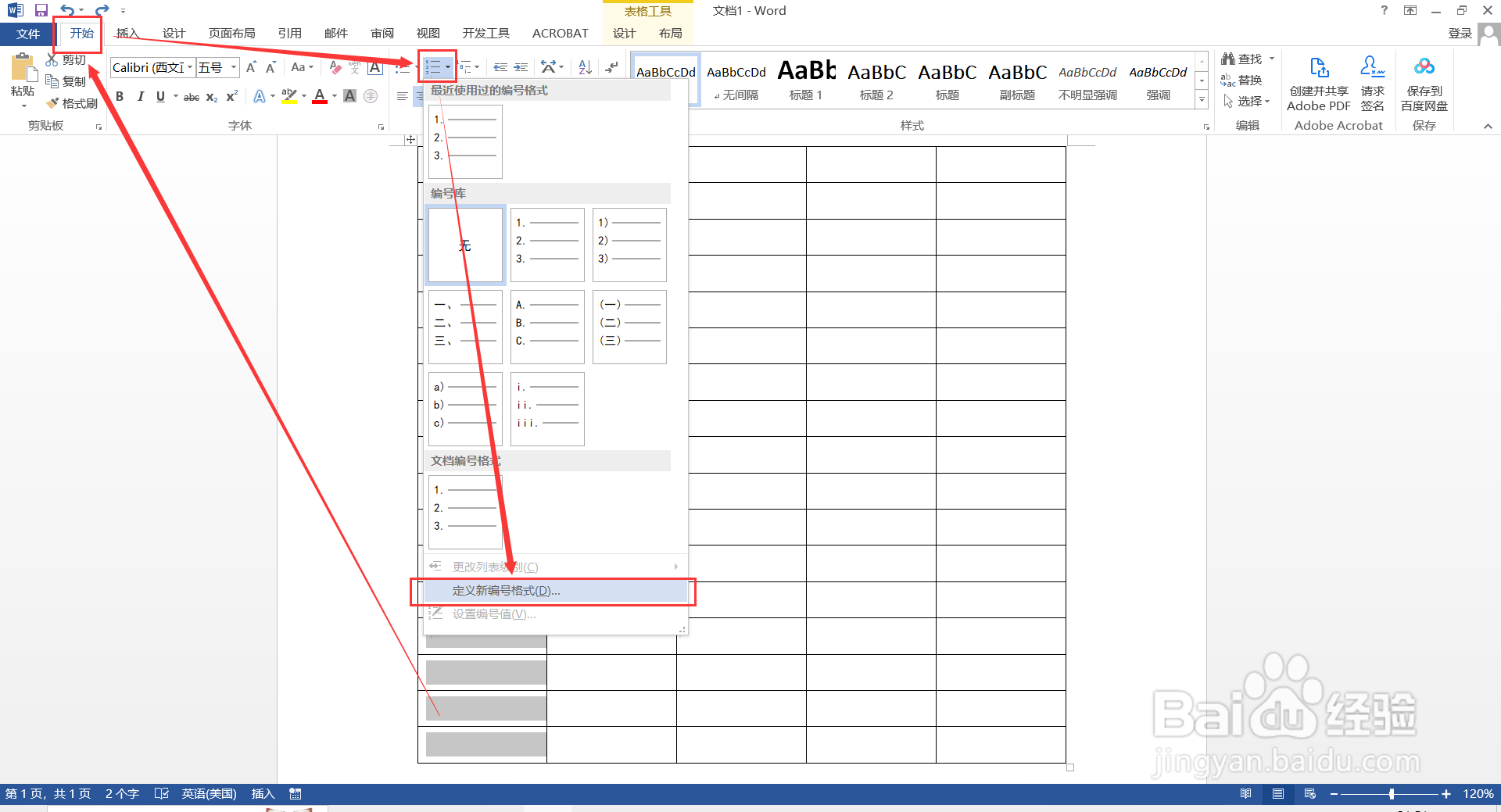
Task: Expand the styles gallery more arrow
Action: click(1202, 100)
